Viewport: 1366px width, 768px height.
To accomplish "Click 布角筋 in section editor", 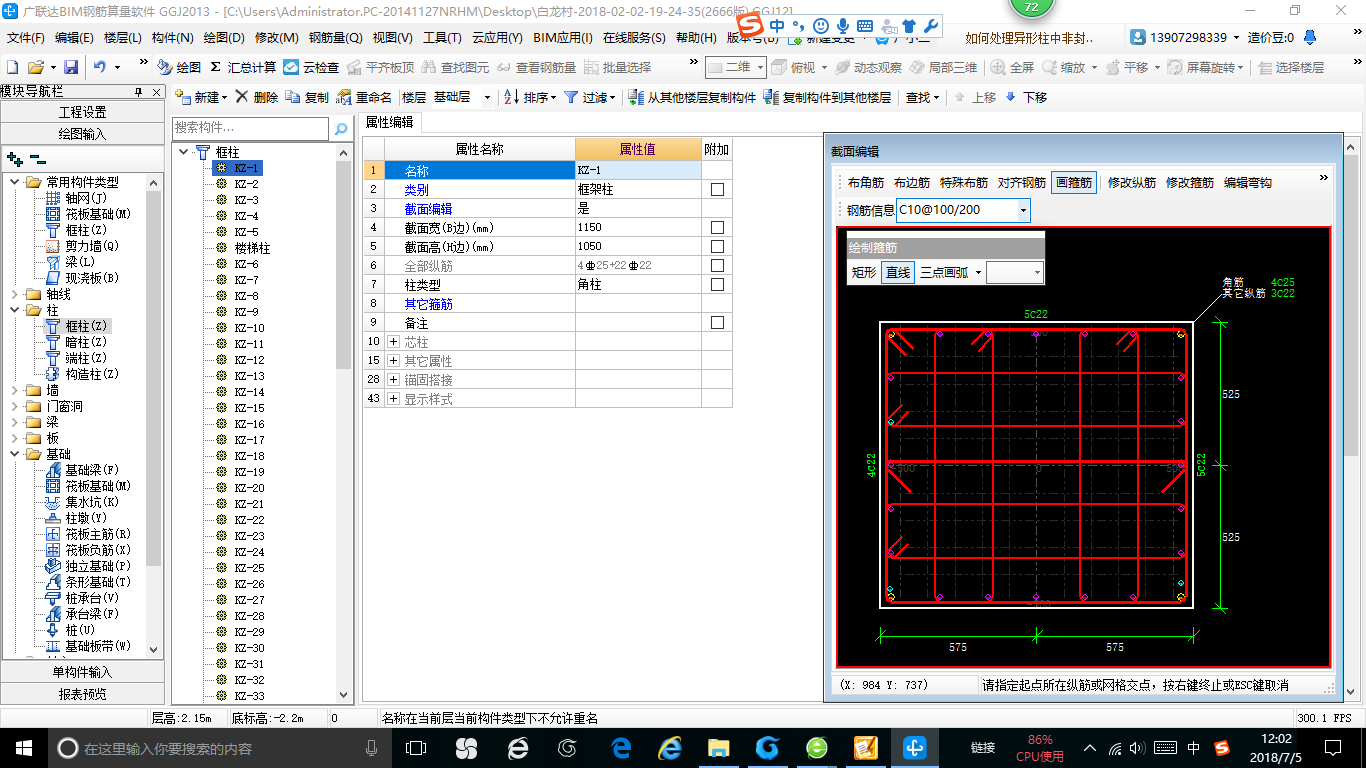I will coord(866,182).
